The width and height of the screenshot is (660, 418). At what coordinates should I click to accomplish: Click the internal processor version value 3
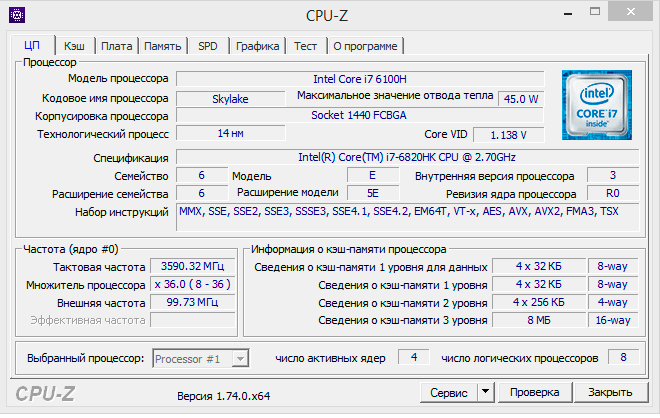pos(613,175)
